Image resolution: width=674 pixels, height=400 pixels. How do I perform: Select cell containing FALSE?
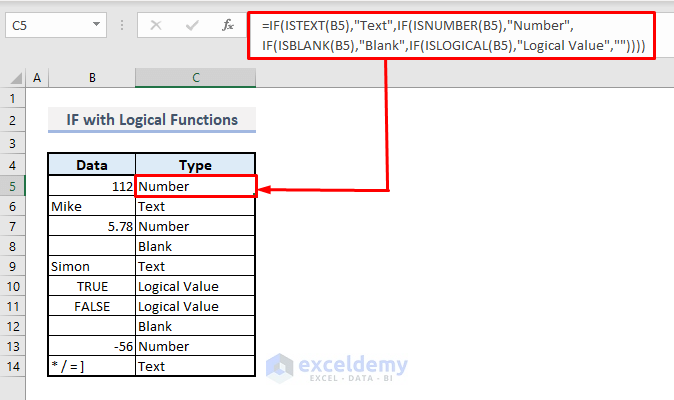[92, 306]
